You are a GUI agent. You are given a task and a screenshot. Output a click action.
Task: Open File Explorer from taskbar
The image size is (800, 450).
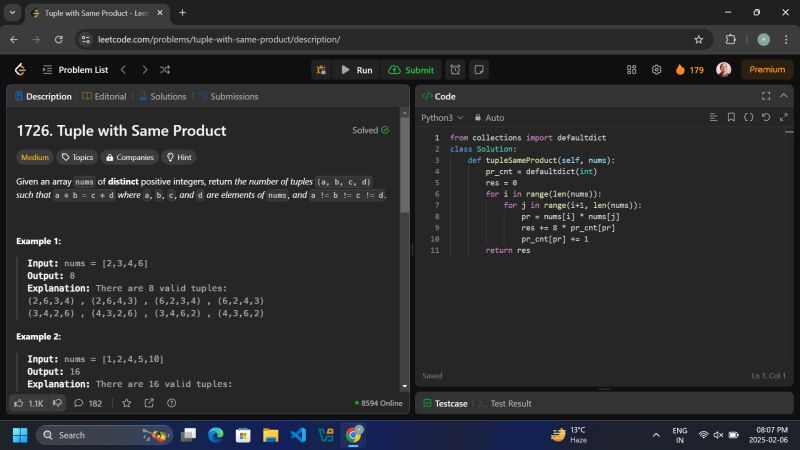pyautogui.click(x=270, y=435)
